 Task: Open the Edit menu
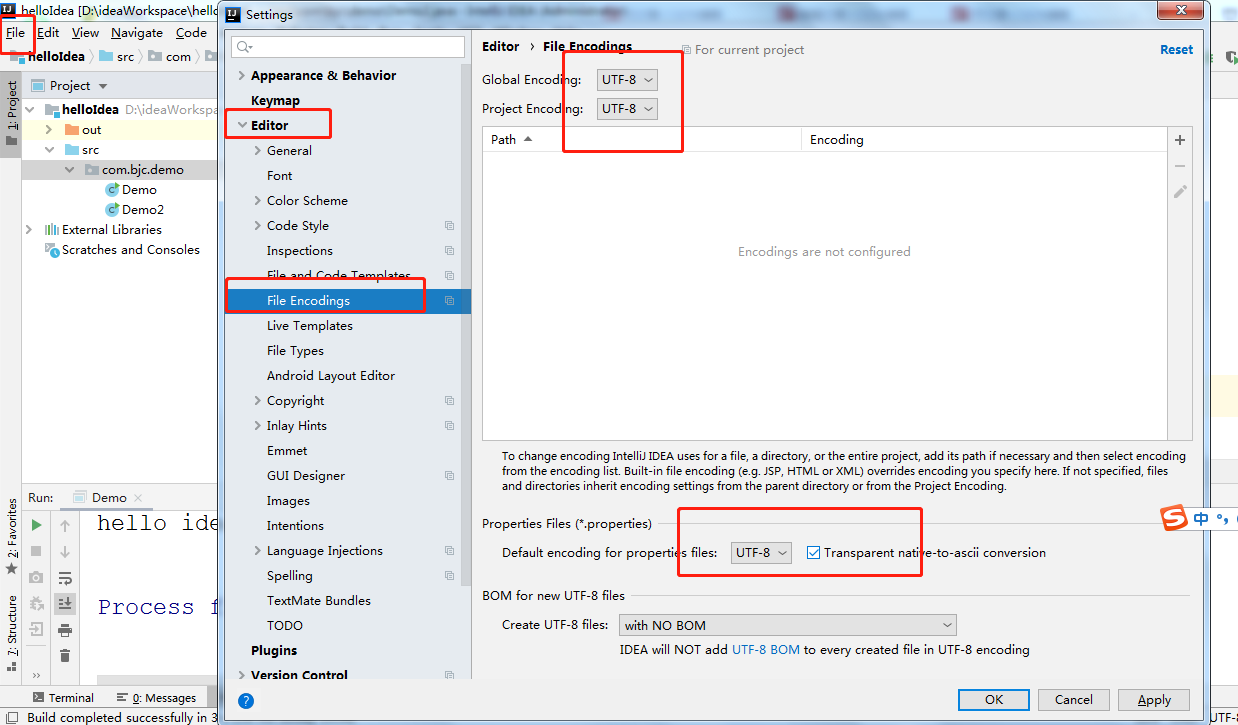[48, 33]
